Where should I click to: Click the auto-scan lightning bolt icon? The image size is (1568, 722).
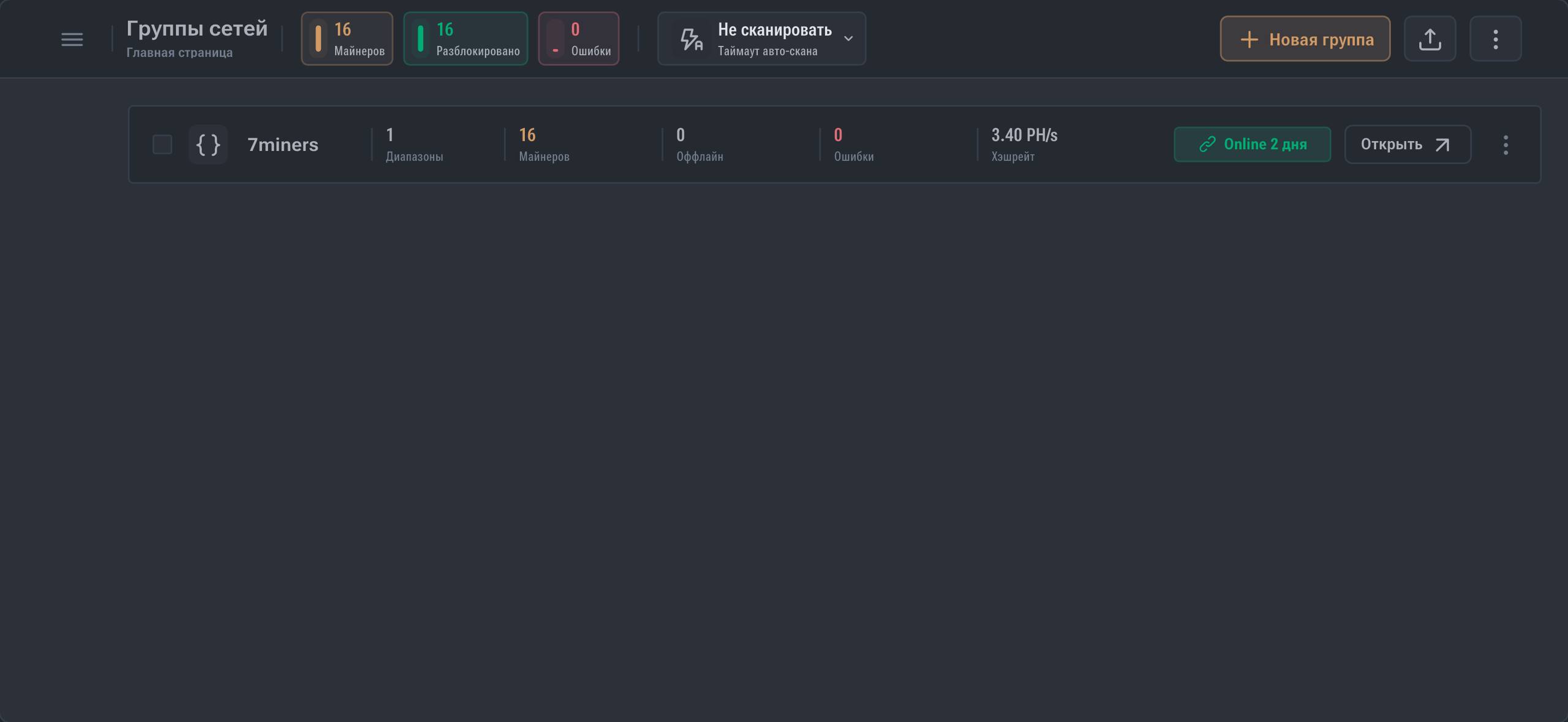(691, 39)
